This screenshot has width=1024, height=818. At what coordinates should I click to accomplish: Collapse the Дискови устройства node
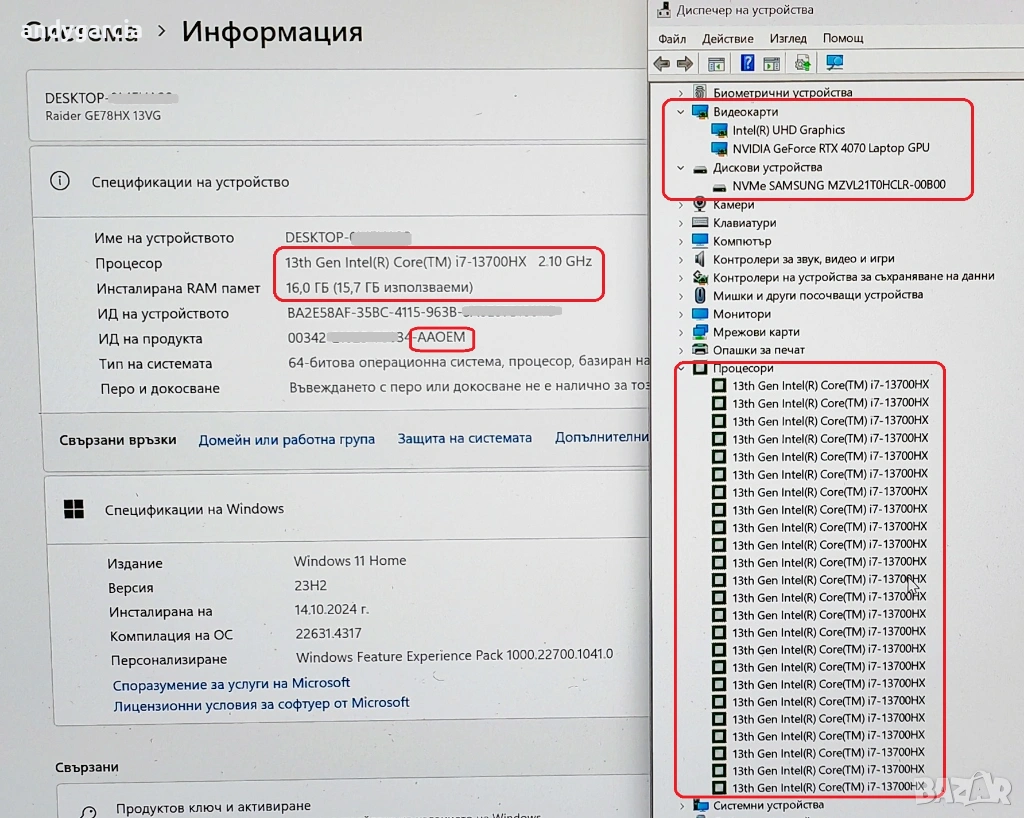pos(681,168)
